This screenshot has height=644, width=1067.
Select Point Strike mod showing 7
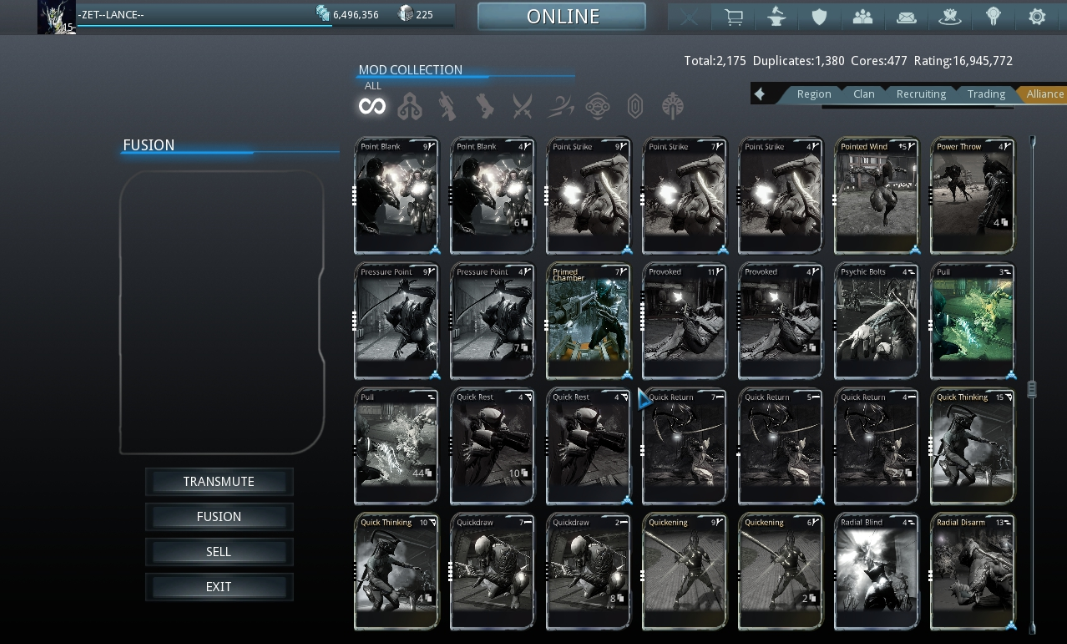685,195
